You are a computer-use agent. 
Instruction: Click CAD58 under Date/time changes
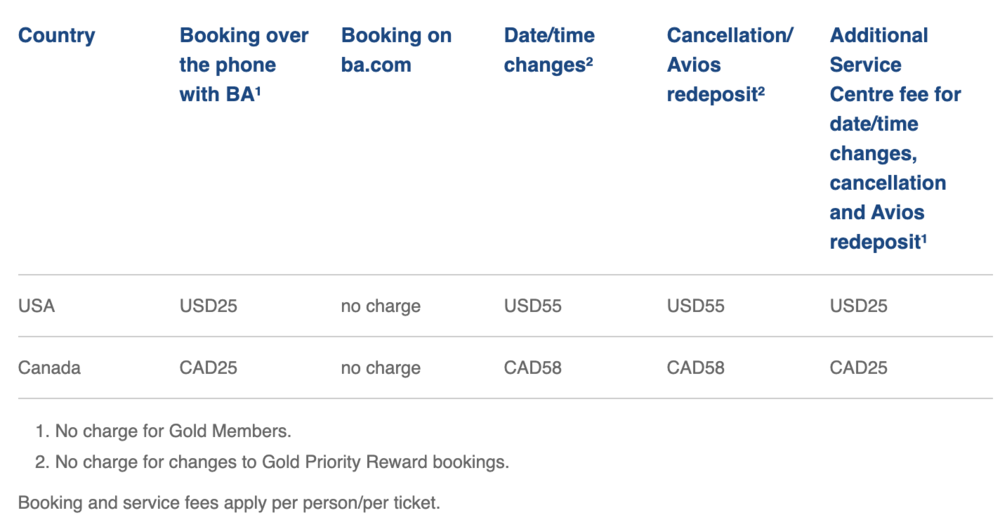click(533, 368)
